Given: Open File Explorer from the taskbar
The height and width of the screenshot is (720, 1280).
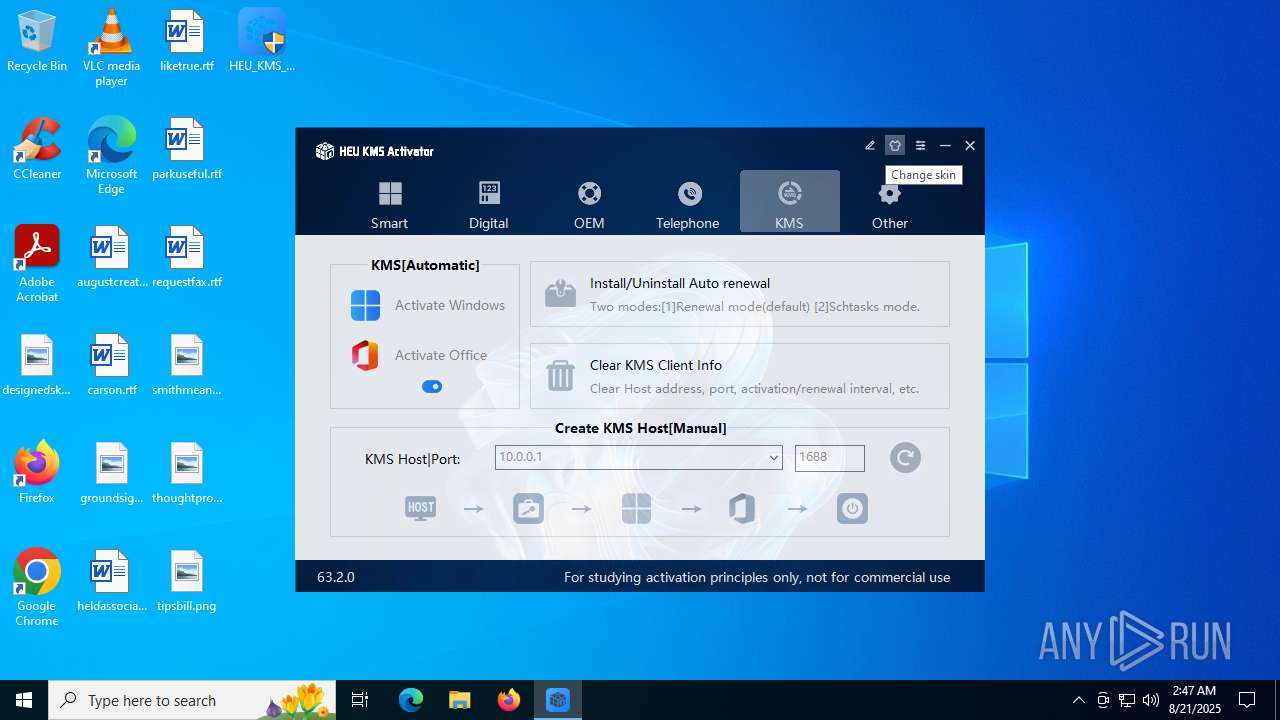Looking at the screenshot, I should point(459,700).
